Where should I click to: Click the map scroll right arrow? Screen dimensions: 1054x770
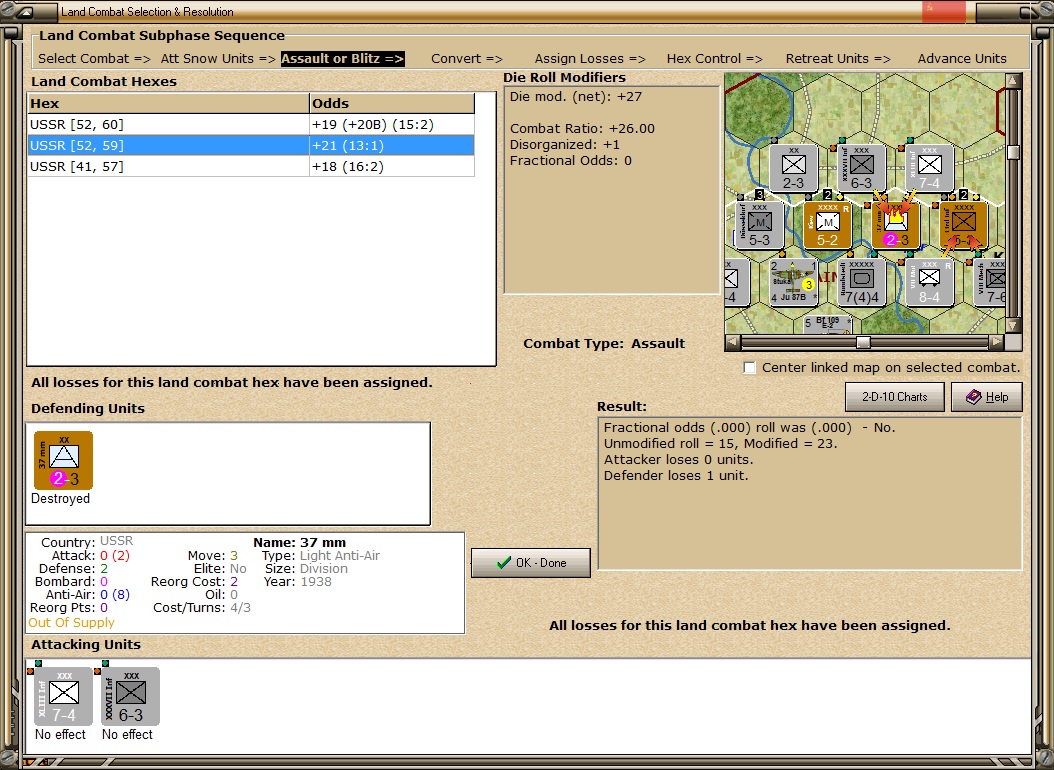tap(998, 343)
